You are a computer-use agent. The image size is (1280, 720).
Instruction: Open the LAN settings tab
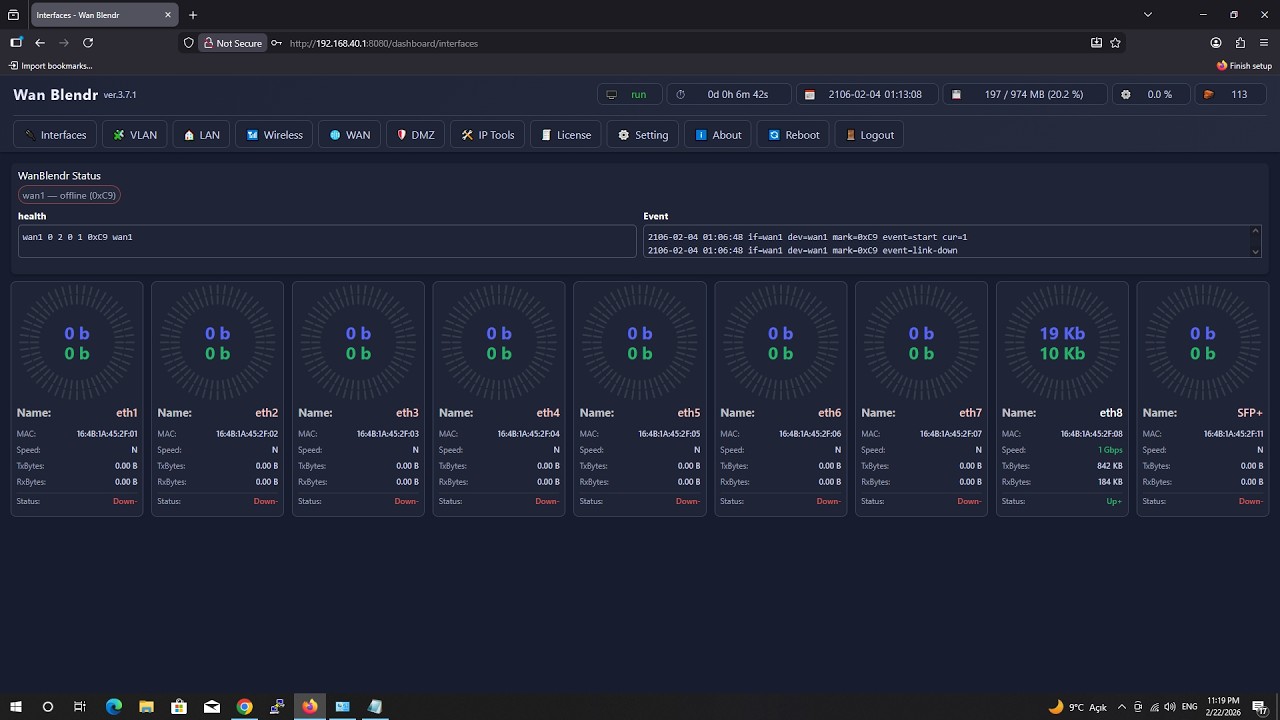coord(201,135)
